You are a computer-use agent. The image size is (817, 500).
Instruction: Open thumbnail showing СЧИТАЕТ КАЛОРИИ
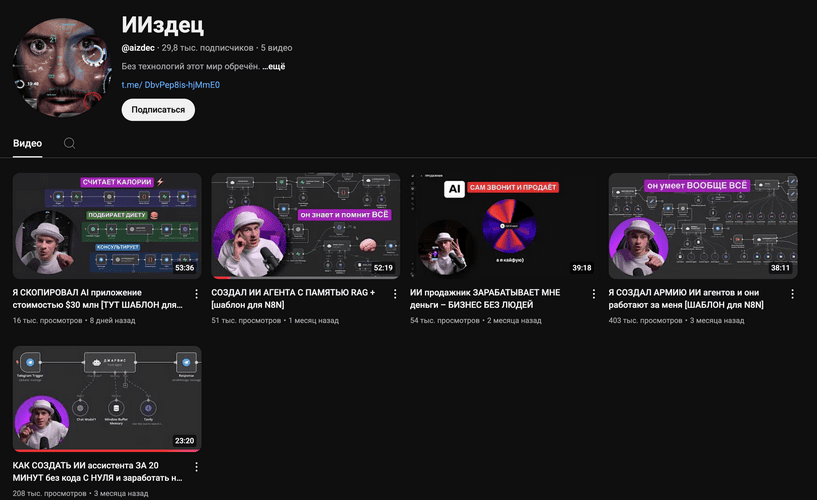pyautogui.click(x=106, y=225)
